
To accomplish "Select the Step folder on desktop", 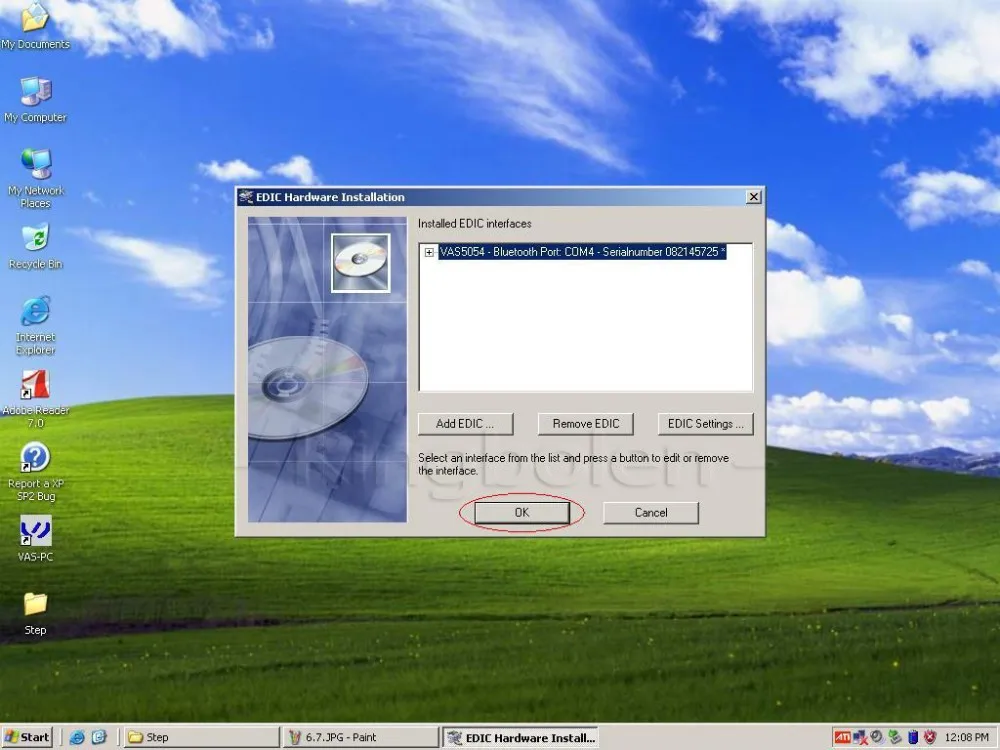I will point(35,613).
